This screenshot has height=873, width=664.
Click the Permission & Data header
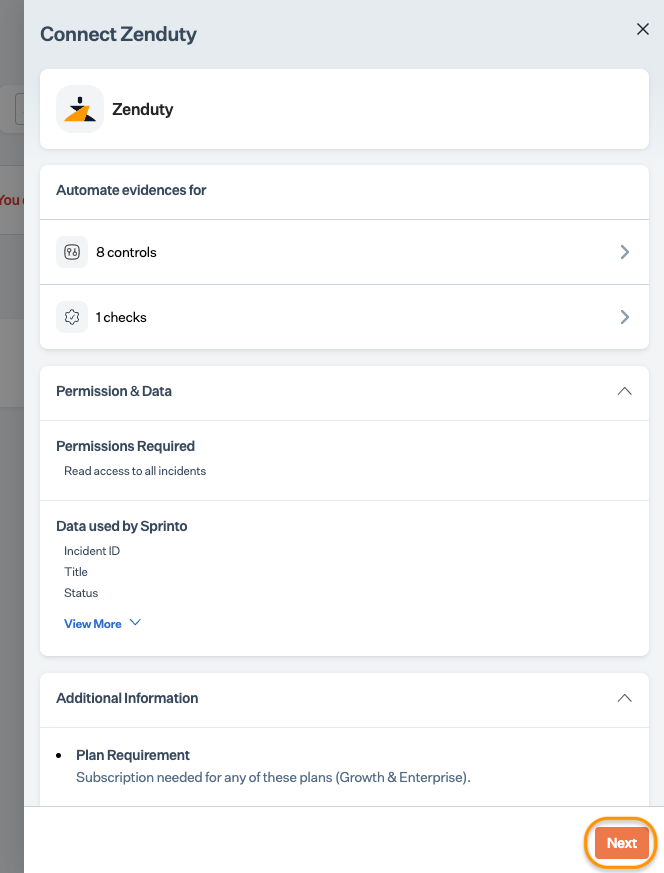click(345, 391)
